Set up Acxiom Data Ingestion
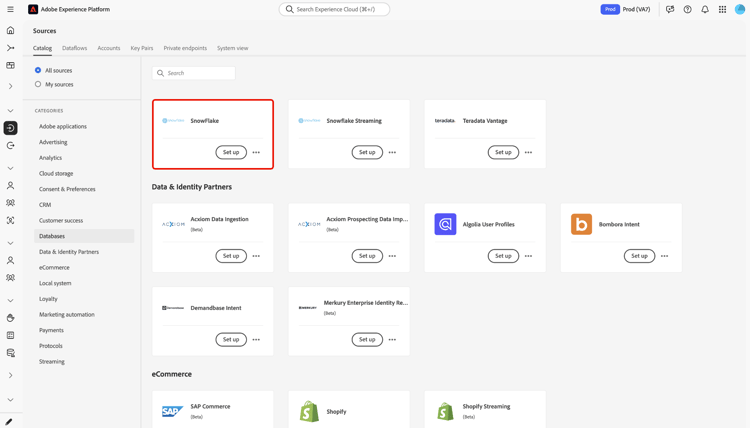The height and width of the screenshot is (428, 750). [231, 256]
